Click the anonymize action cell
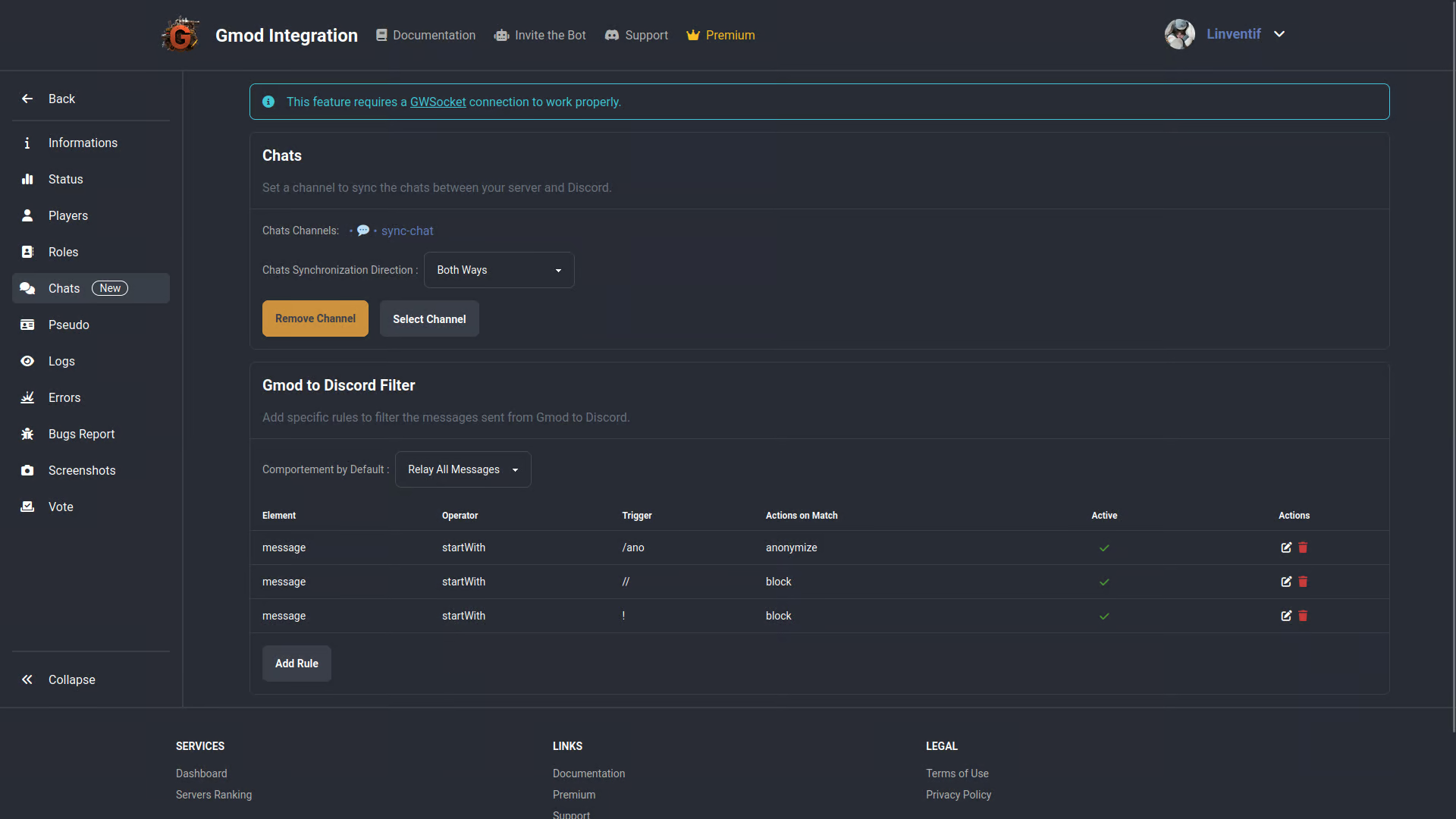 tap(792, 548)
